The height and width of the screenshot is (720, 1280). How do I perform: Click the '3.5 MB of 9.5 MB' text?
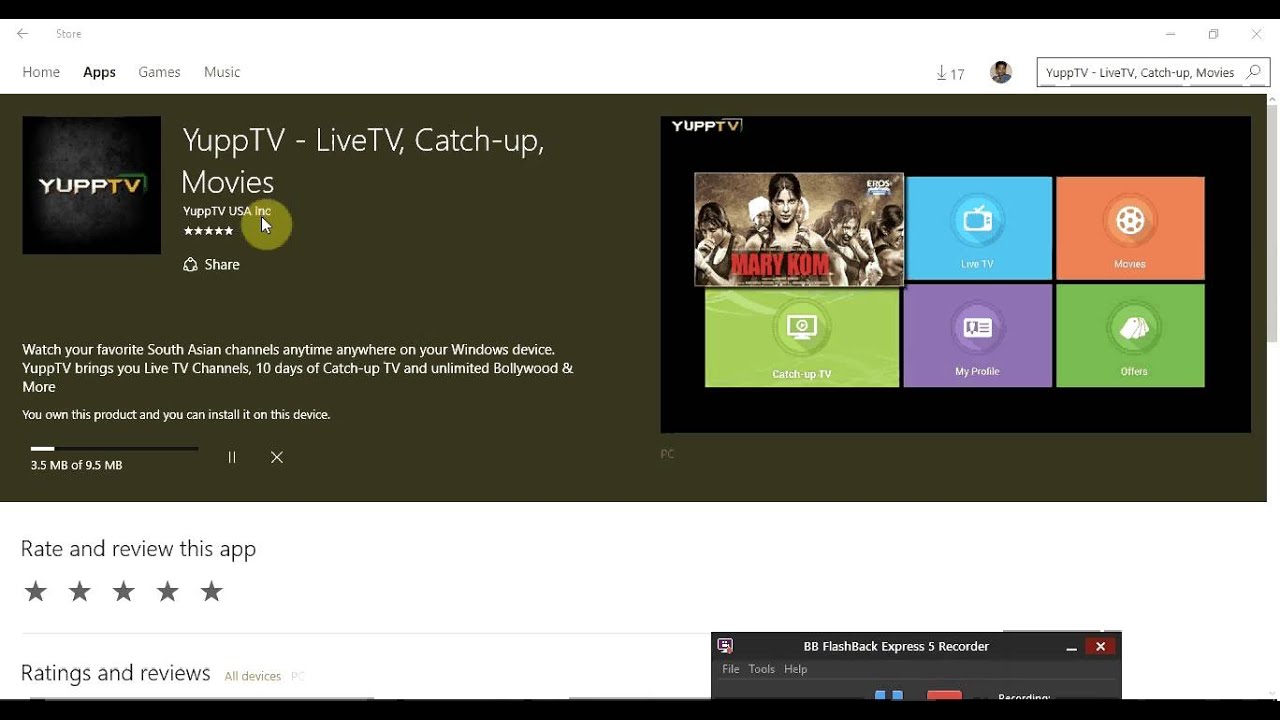[76, 466]
